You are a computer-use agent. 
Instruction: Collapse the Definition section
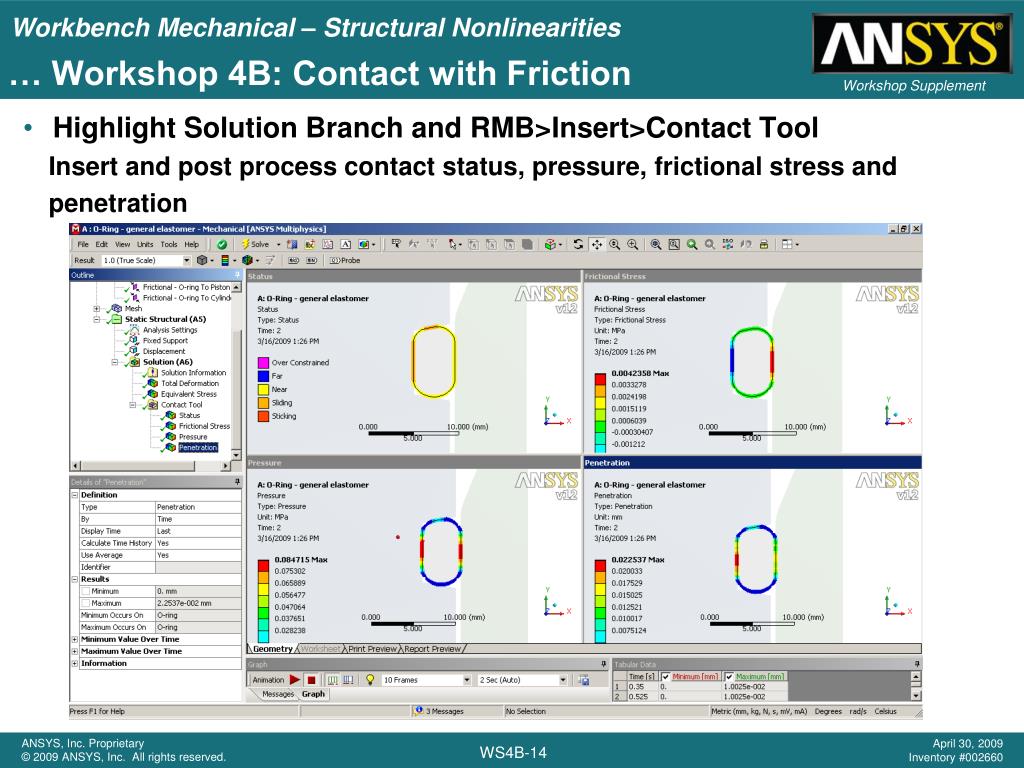(x=74, y=495)
